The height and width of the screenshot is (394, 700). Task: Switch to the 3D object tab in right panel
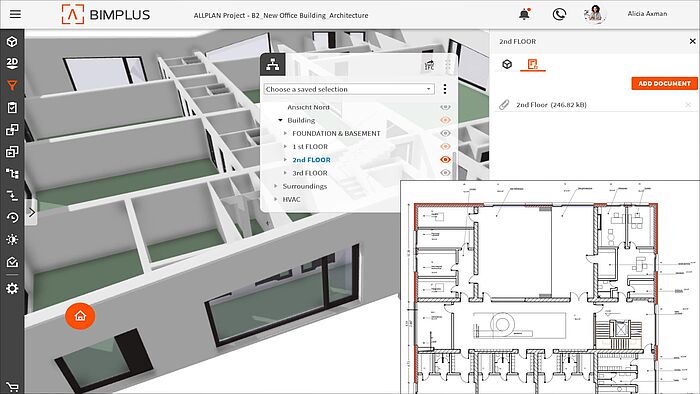point(507,64)
